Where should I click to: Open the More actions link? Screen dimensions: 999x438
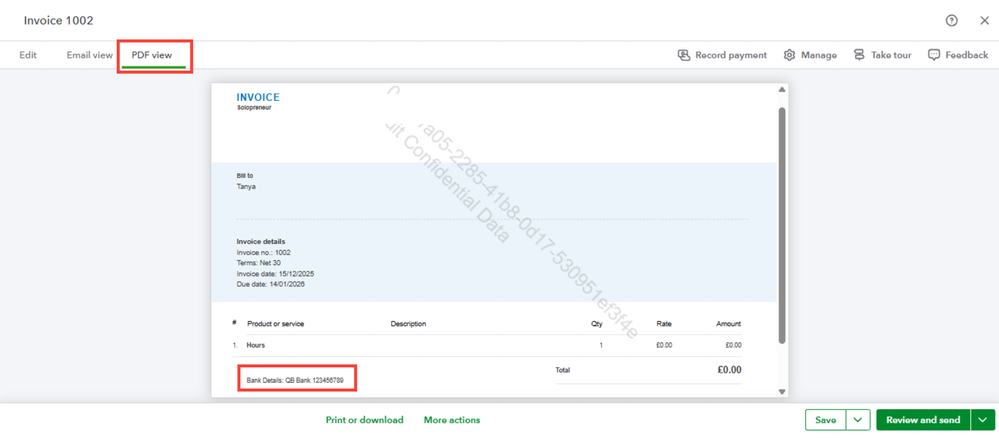click(x=452, y=420)
